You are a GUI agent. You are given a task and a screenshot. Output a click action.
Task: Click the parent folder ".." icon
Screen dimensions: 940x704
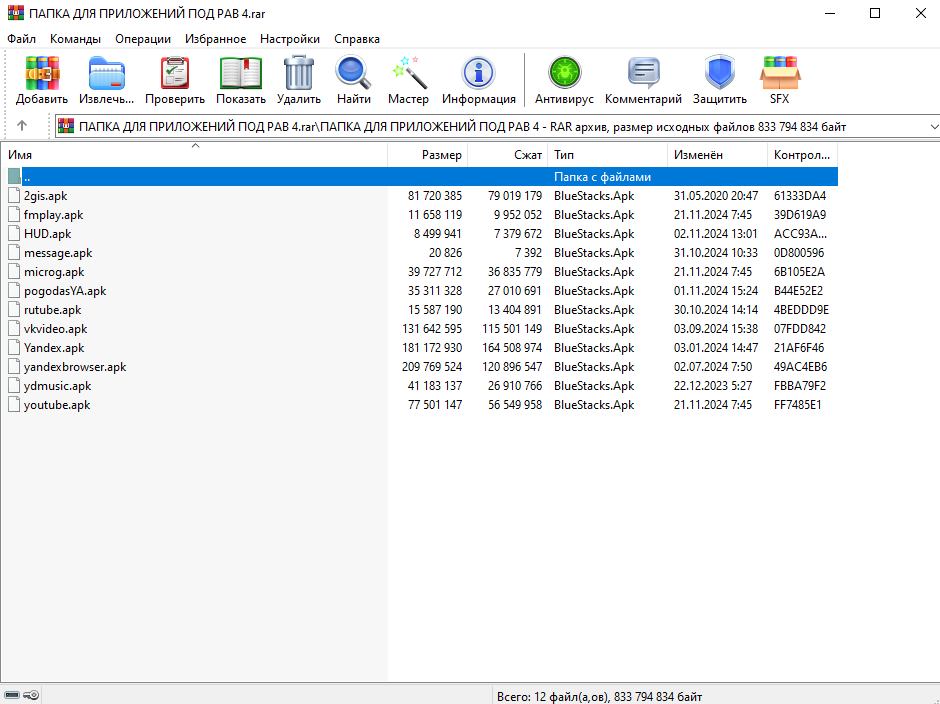14,176
